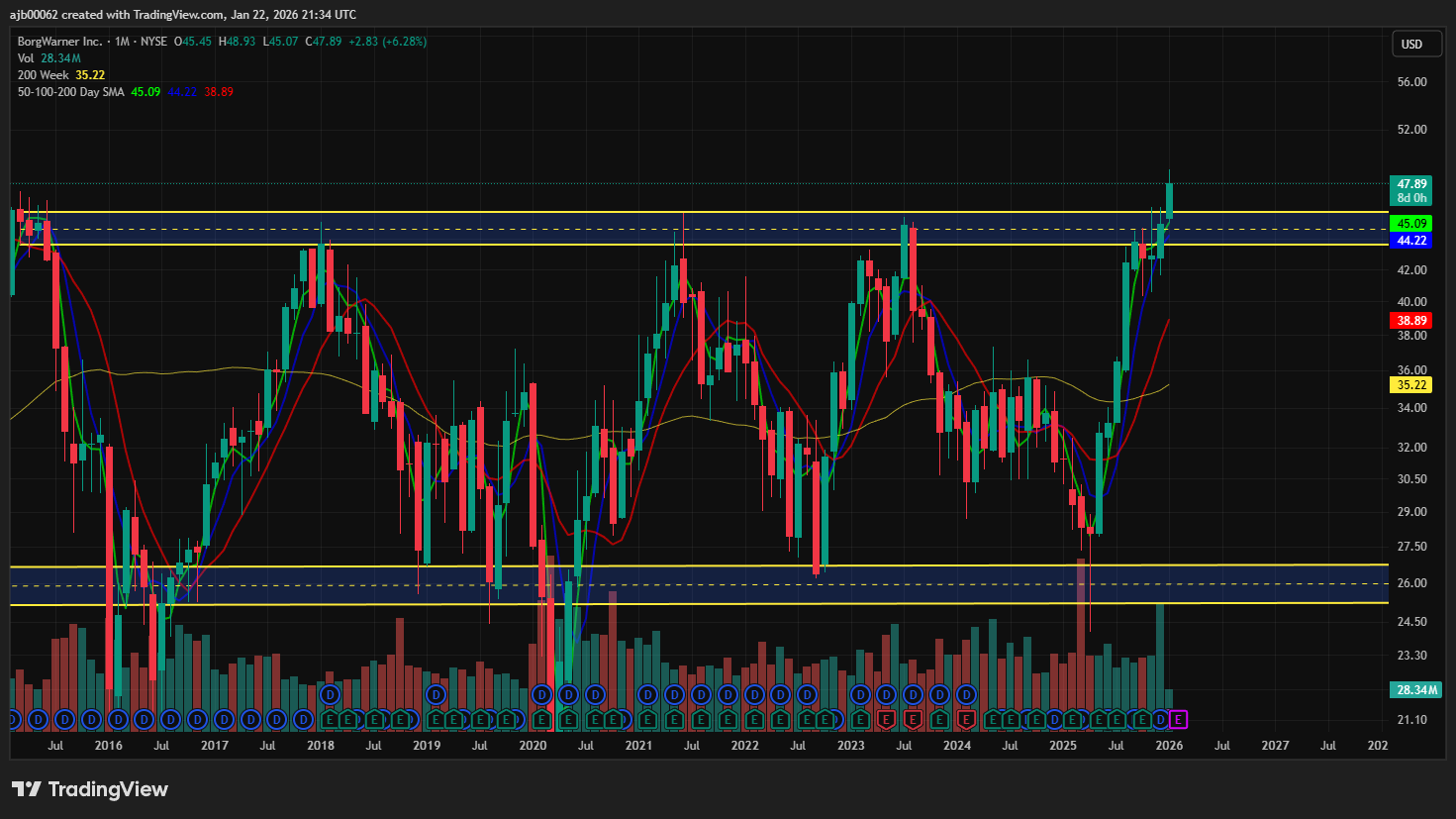The width and height of the screenshot is (1456, 819).
Task: Select the red E earnings marker under 2023
Action: 886,719
